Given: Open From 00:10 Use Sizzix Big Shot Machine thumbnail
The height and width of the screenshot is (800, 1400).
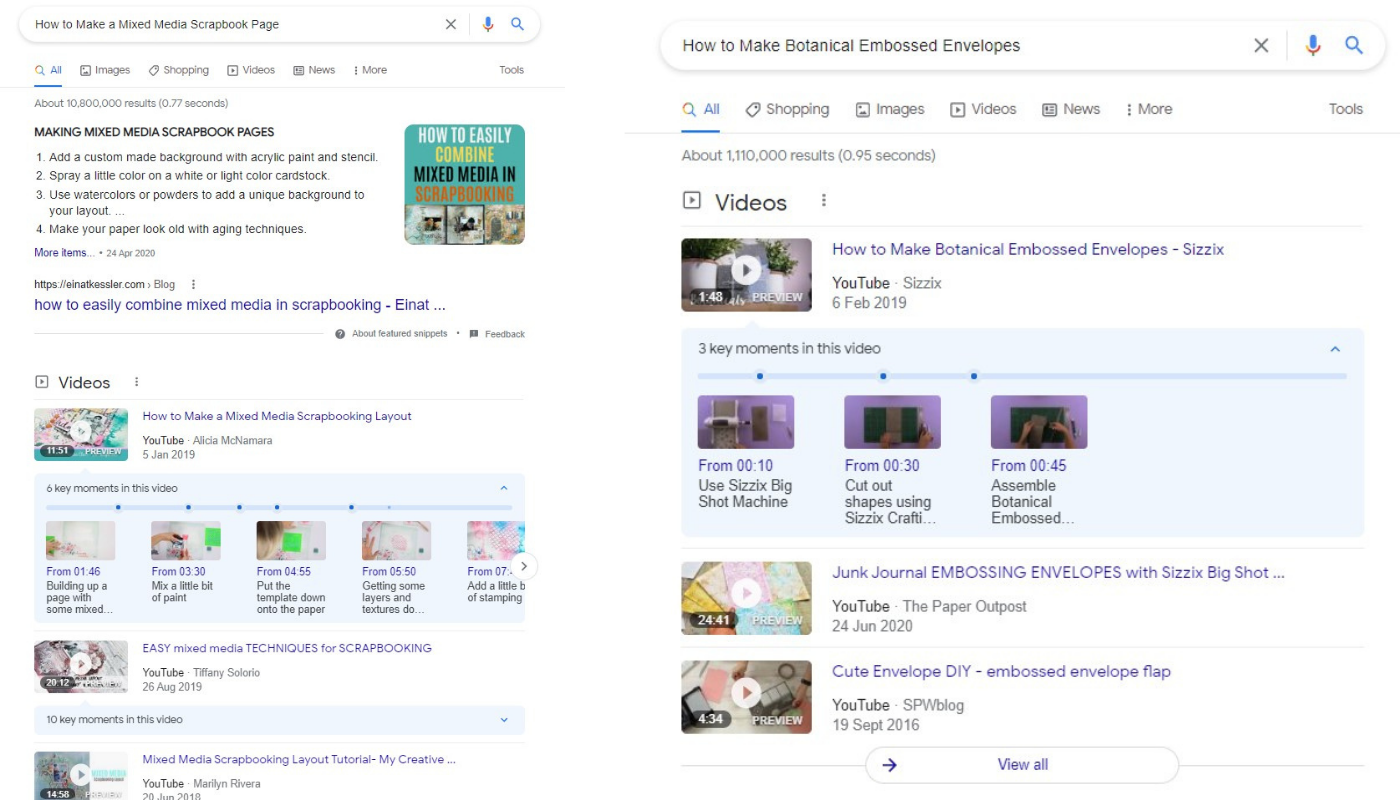Looking at the screenshot, I should (746, 422).
